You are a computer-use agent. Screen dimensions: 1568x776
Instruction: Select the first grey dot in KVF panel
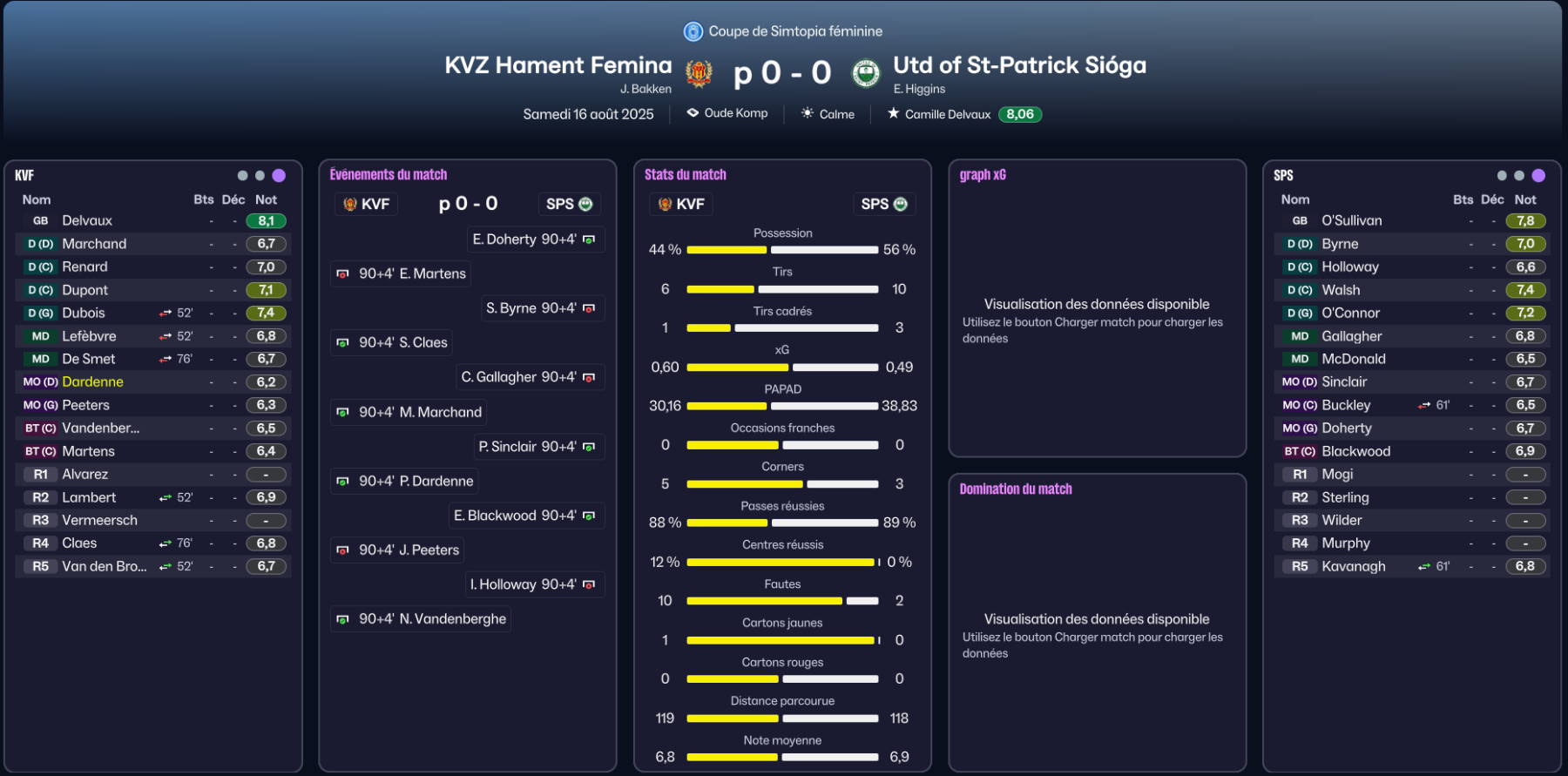242,175
